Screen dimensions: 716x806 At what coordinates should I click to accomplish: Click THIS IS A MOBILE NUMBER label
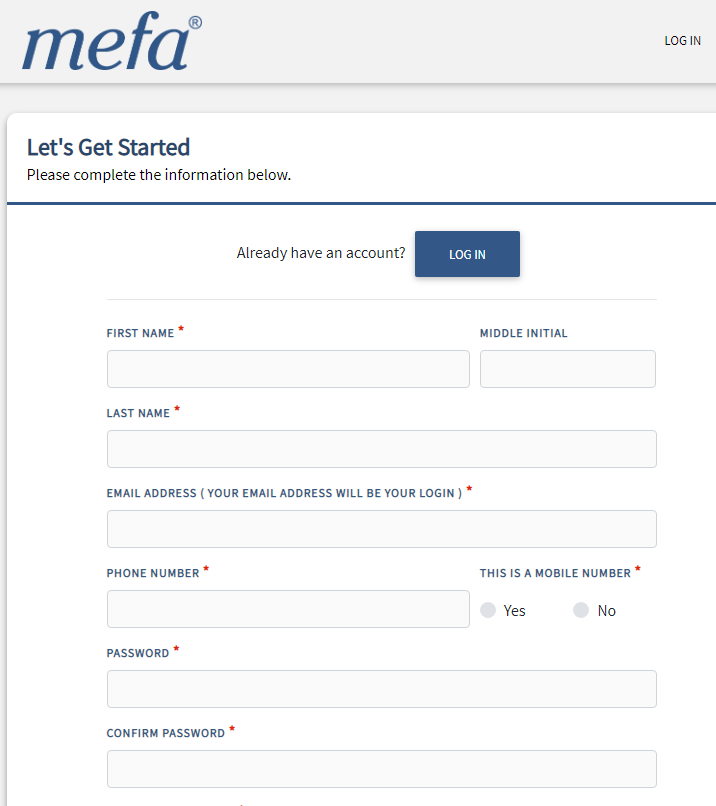[x=555, y=573]
